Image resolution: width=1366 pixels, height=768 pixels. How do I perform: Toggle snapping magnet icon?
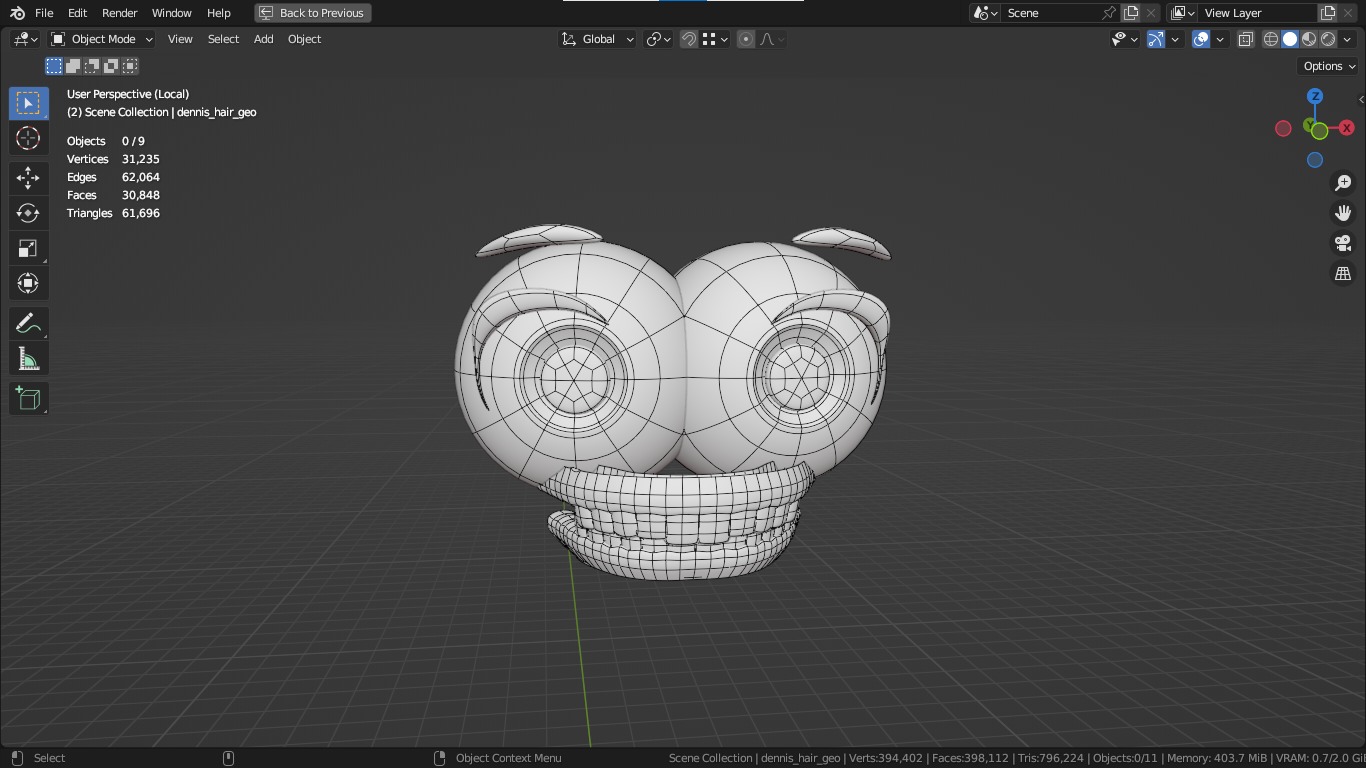point(689,39)
